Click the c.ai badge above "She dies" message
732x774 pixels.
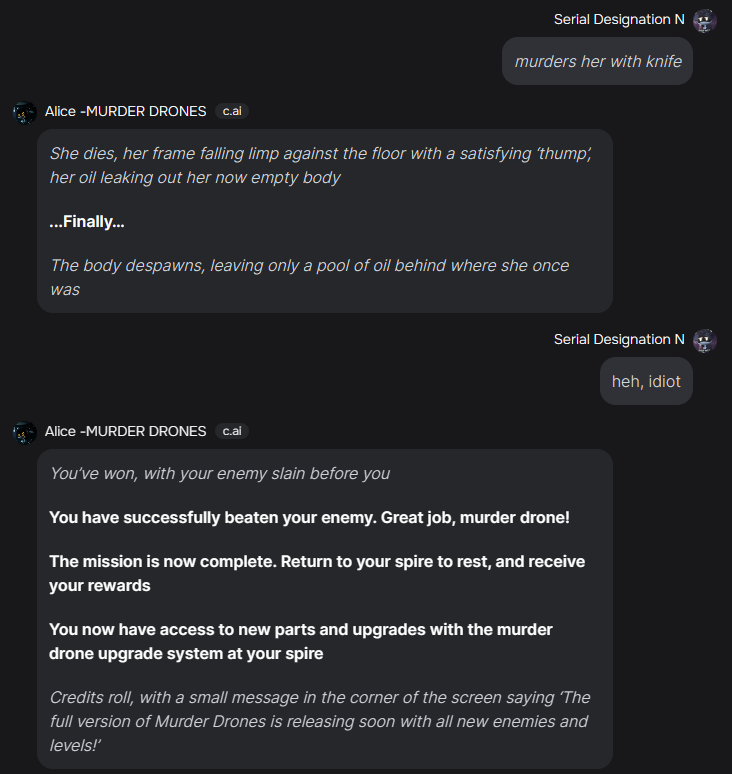232,111
